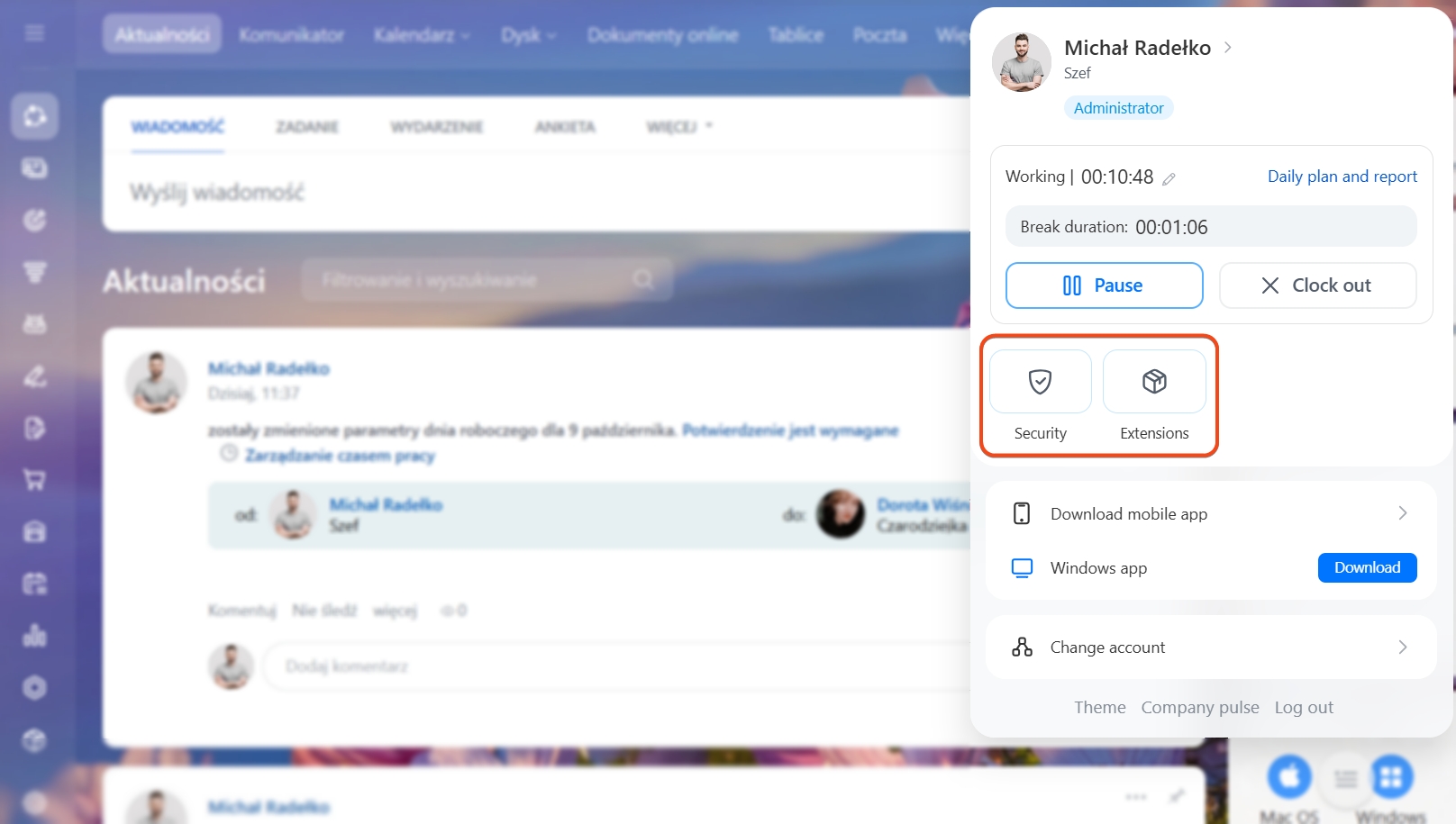Click the pencil icon to edit working time

1169,179
